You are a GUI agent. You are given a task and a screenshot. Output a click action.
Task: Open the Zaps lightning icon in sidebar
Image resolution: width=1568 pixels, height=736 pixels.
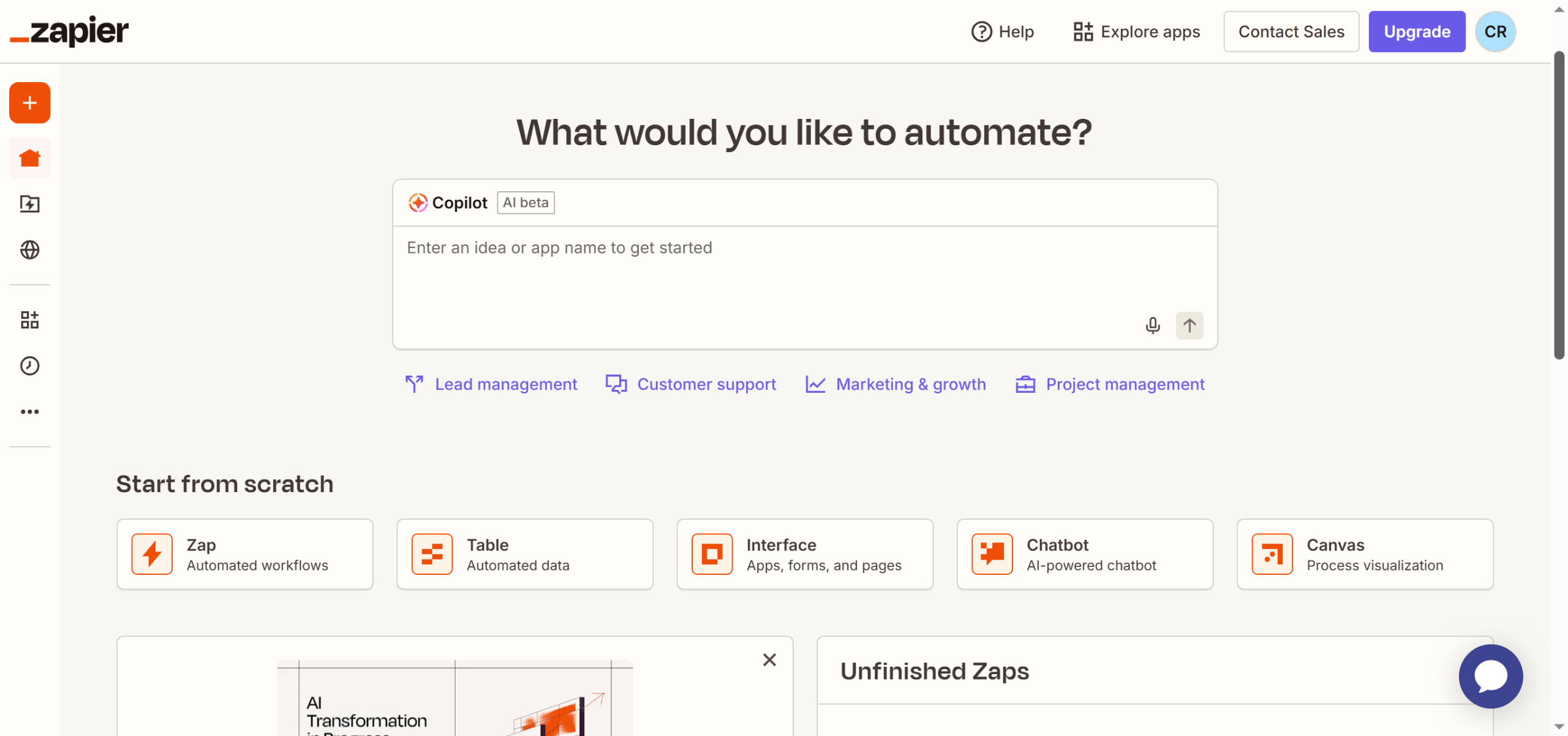tap(29, 204)
